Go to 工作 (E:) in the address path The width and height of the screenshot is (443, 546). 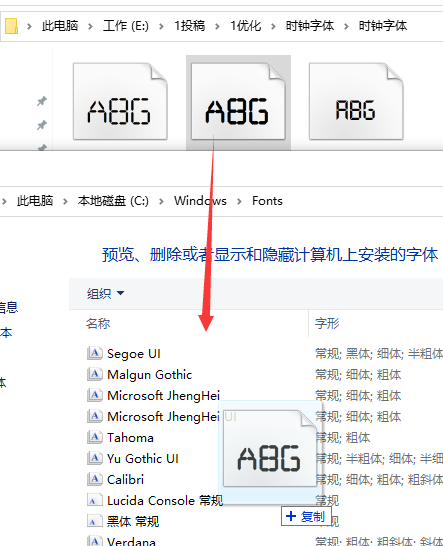[126, 26]
